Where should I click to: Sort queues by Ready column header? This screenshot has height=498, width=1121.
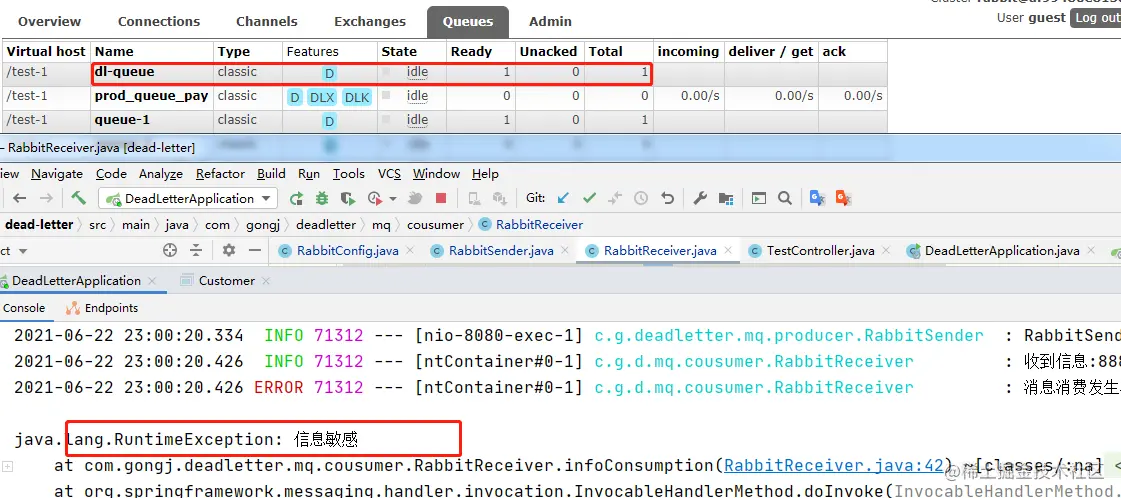[x=471, y=51]
